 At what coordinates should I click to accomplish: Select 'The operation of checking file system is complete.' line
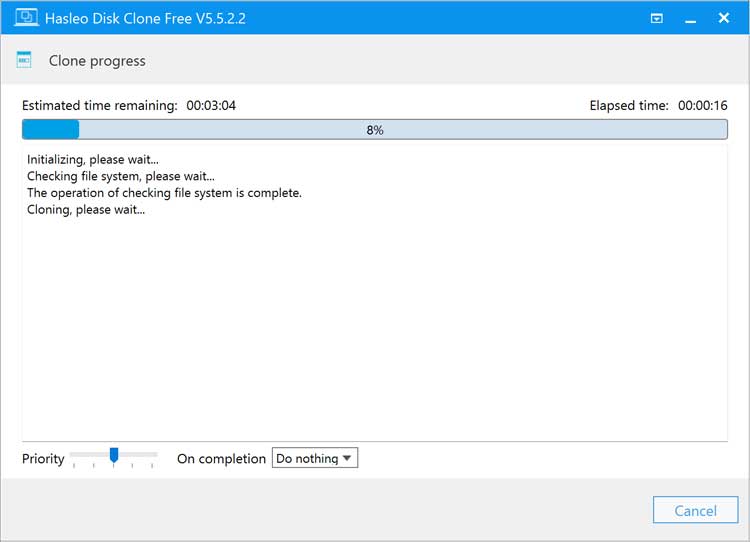tap(164, 193)
